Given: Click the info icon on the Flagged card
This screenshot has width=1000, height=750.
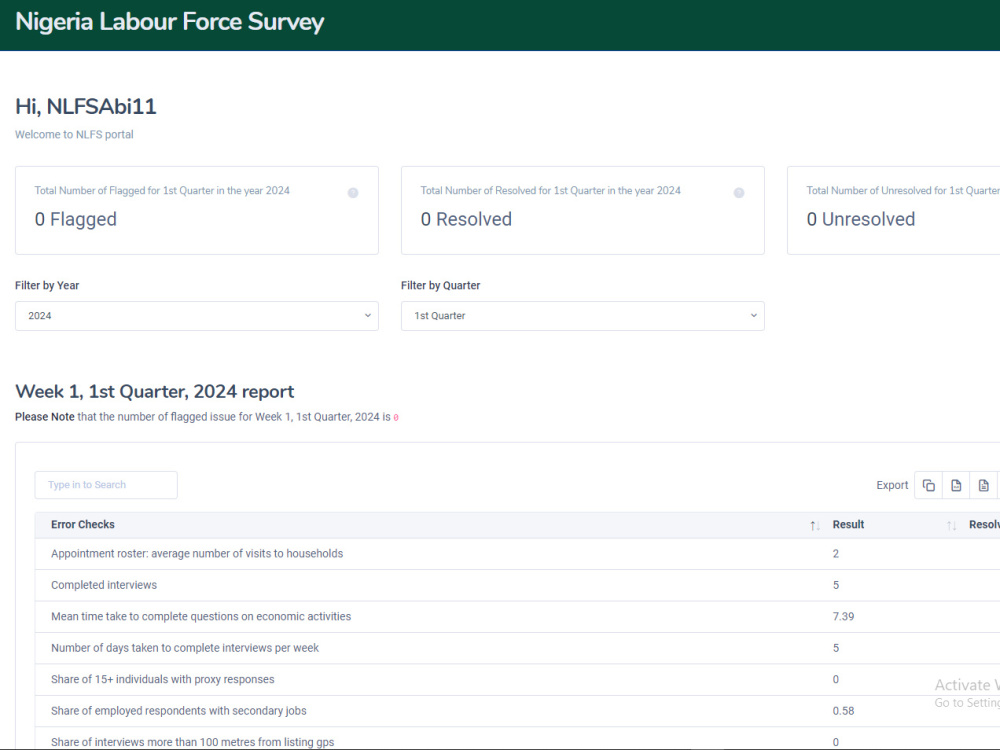Looking at the screenshot, I should coord(353,193).
